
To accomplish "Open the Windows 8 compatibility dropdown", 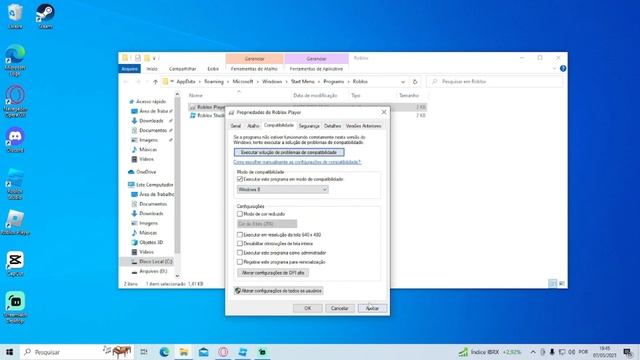I will (282, 189).
